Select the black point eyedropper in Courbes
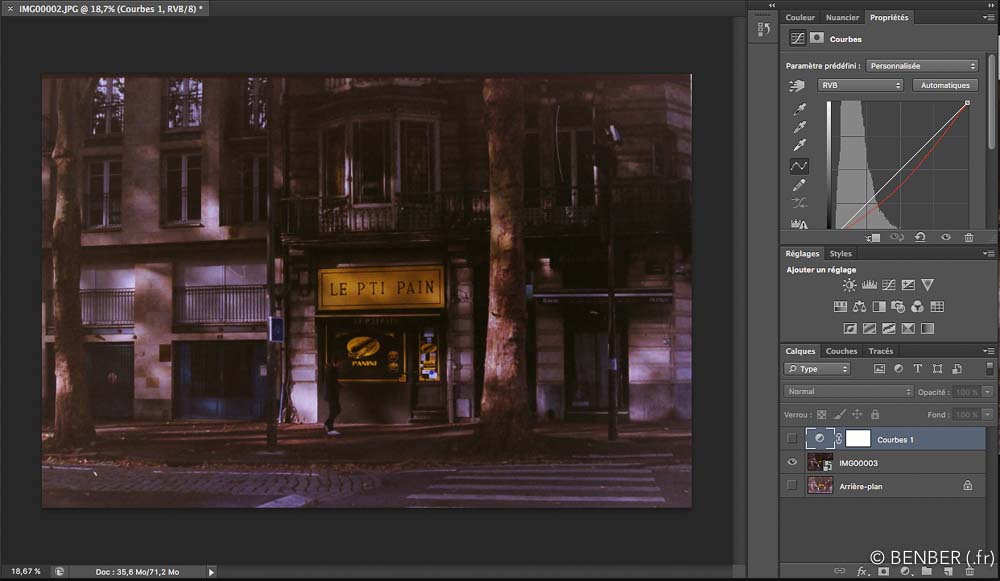Screen dimensions: 1000x581 [799, 109]
